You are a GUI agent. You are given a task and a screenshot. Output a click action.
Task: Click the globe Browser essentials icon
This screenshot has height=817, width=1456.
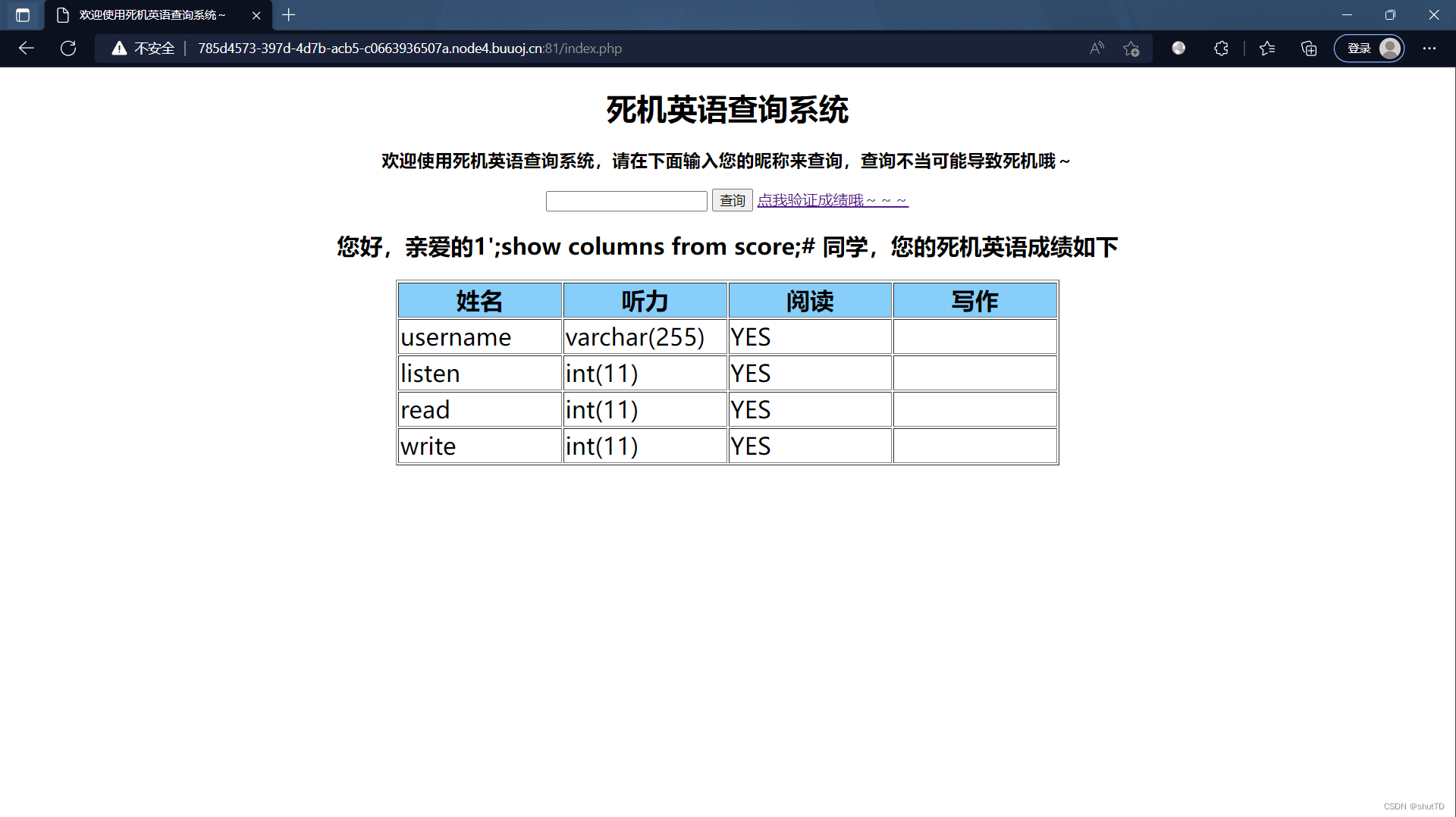1178,48
